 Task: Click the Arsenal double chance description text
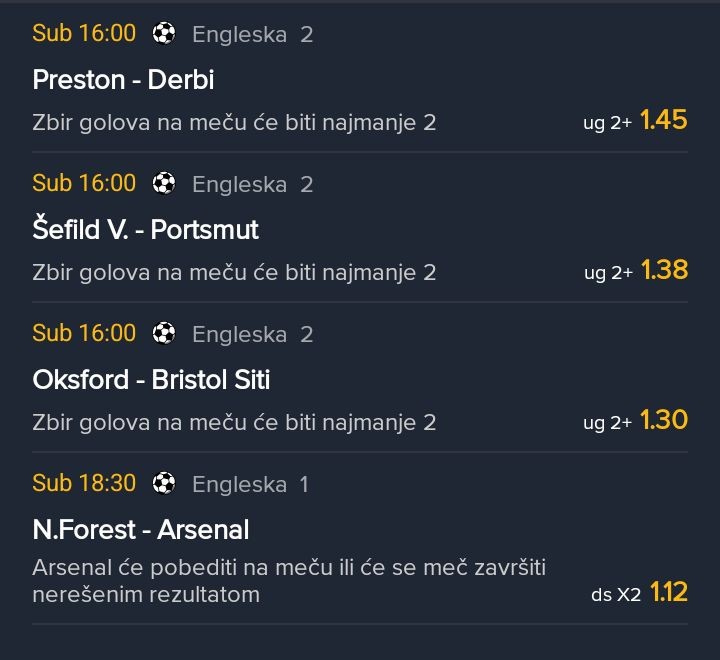288,581
